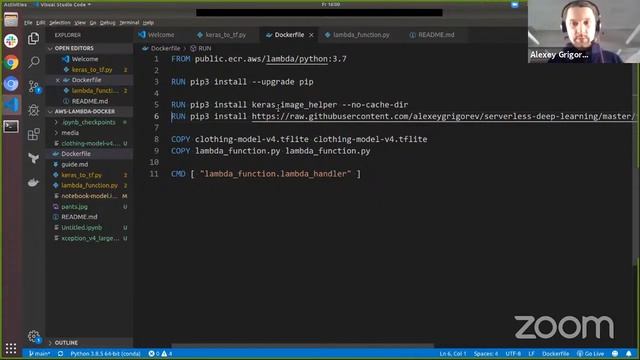
Task: Select README.md in Open Editors
Action: click(x=89, y=101)
